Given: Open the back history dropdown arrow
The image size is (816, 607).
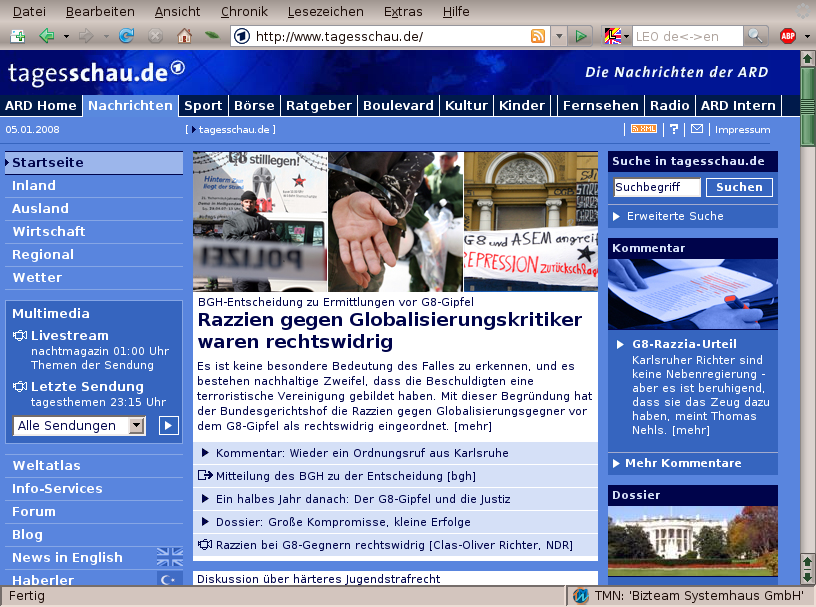Looking at the screenshot, I should coord(66,36).
